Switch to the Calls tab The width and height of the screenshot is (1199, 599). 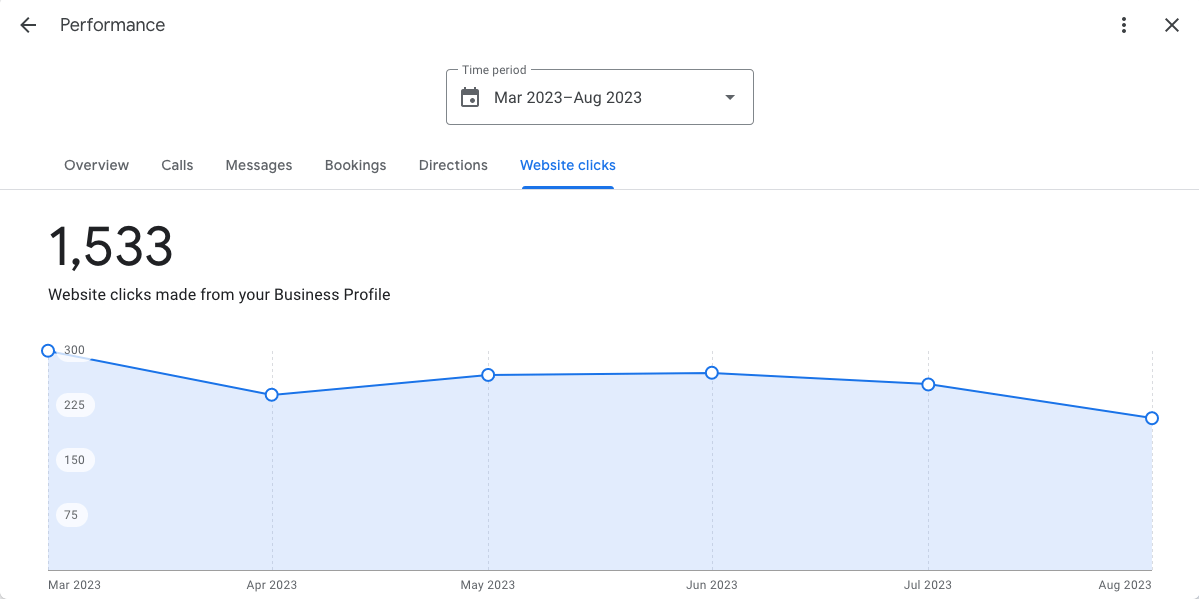177,165
